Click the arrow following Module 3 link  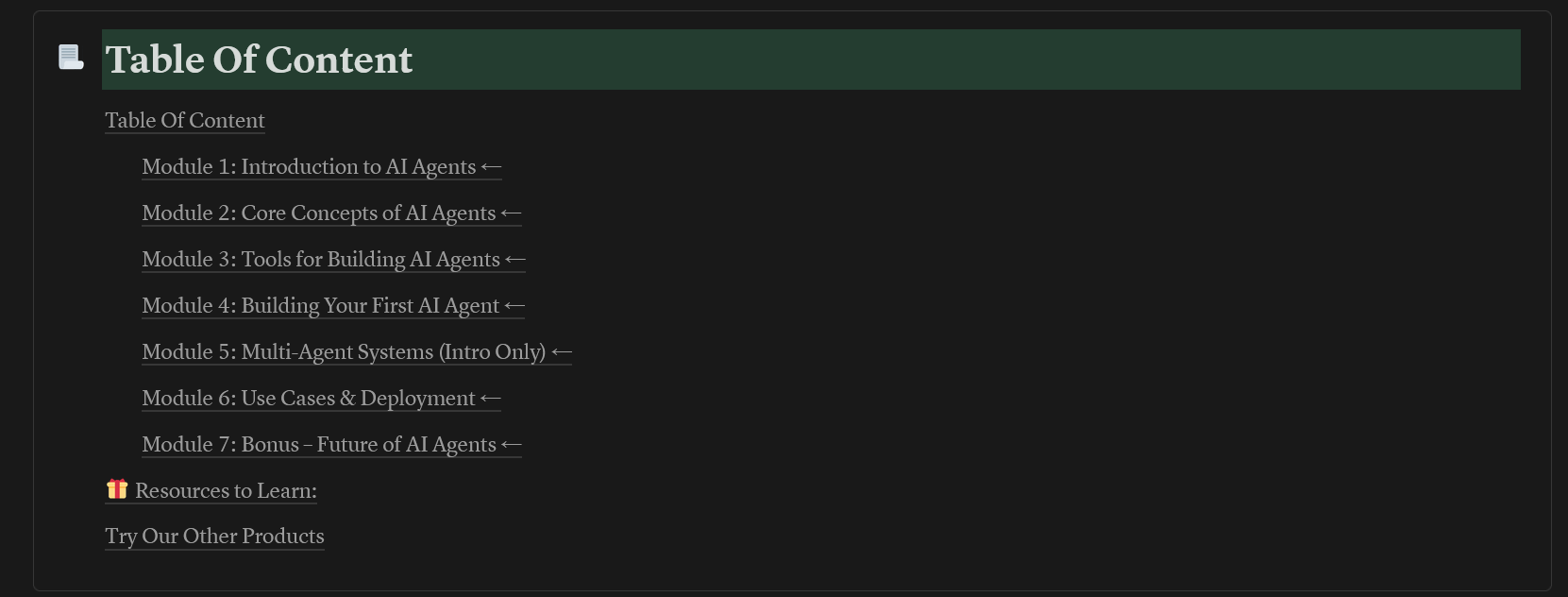pos(515,260)
